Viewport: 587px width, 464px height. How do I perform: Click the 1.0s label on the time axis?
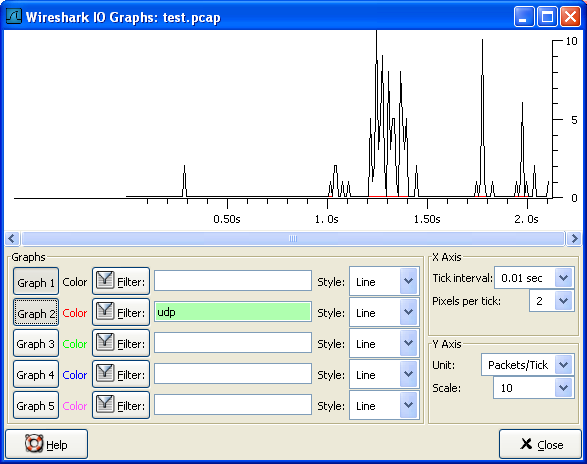[327, 219]
